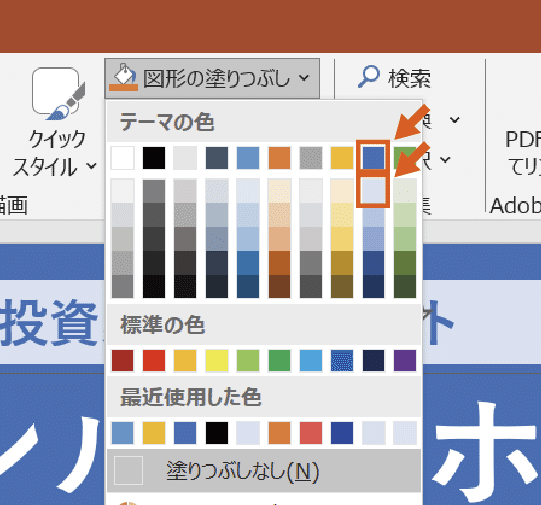
Task: Choose the dark navy standard color
Action: tap(373, 360)
